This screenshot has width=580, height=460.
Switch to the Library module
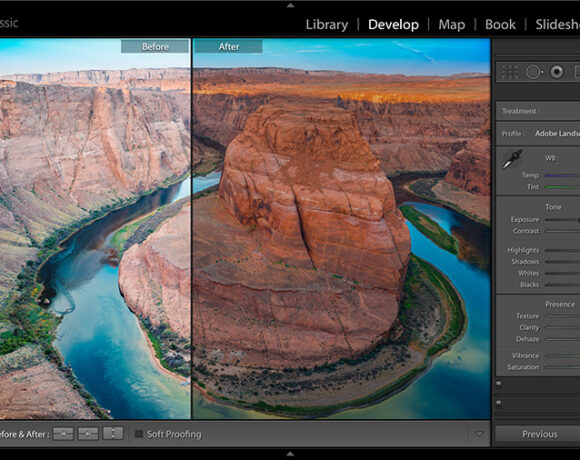coord(327,24)
